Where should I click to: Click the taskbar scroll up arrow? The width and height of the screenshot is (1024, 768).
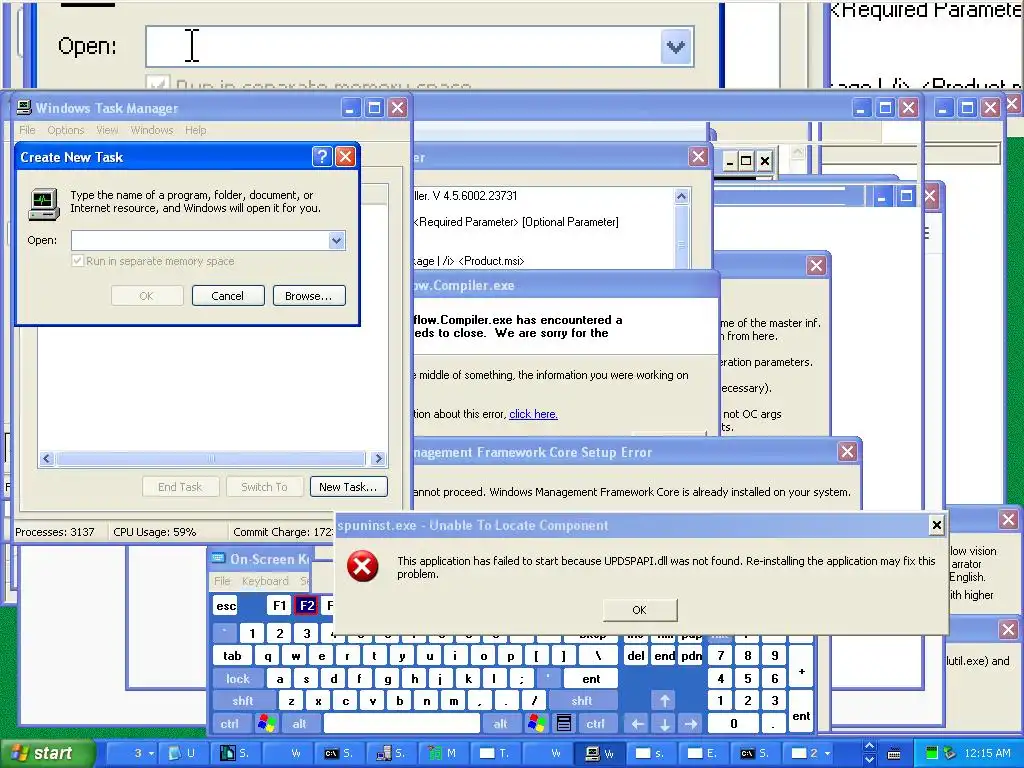(x=869, y=746)
